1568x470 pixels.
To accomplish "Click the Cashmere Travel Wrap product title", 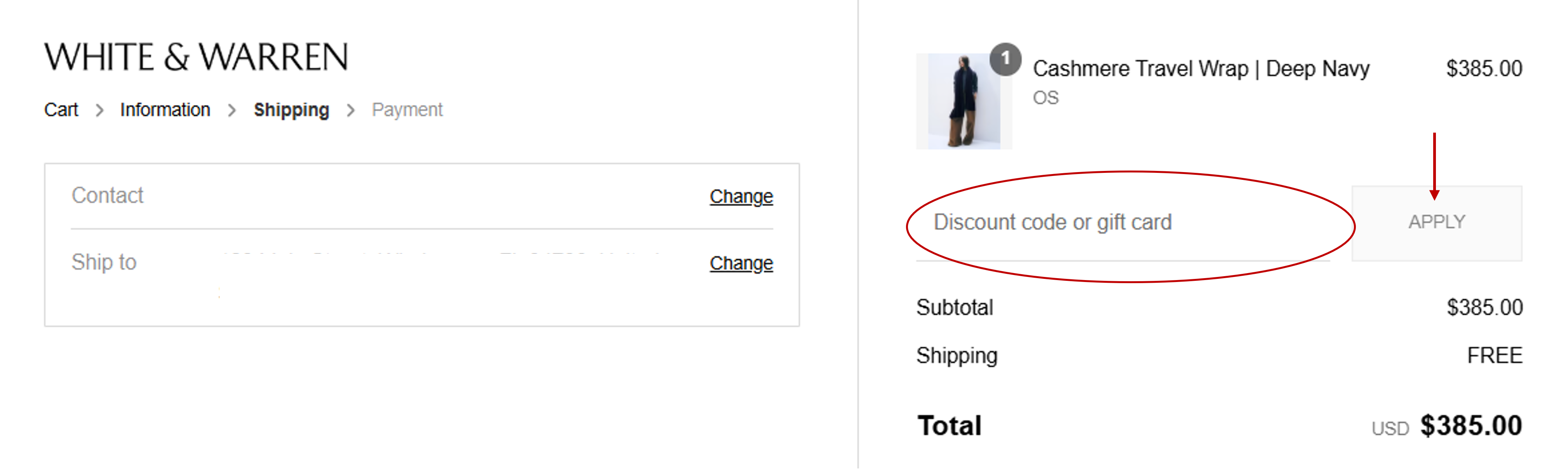I will 1201,69.
